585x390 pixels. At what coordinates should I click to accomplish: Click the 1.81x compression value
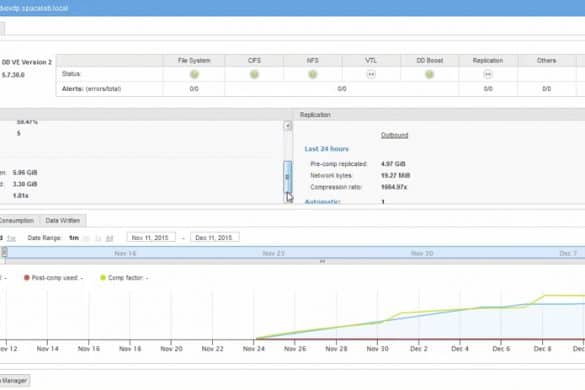coord(21,196)
